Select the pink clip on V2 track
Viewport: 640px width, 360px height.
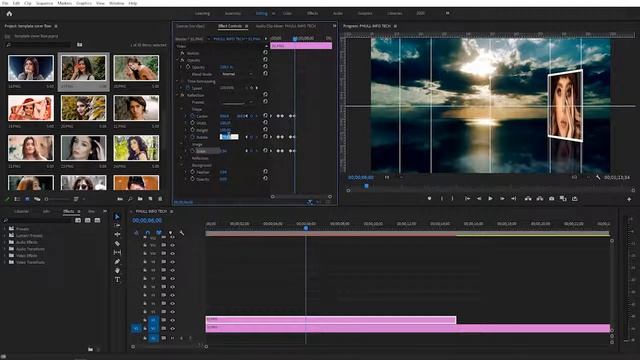(331, 320)
